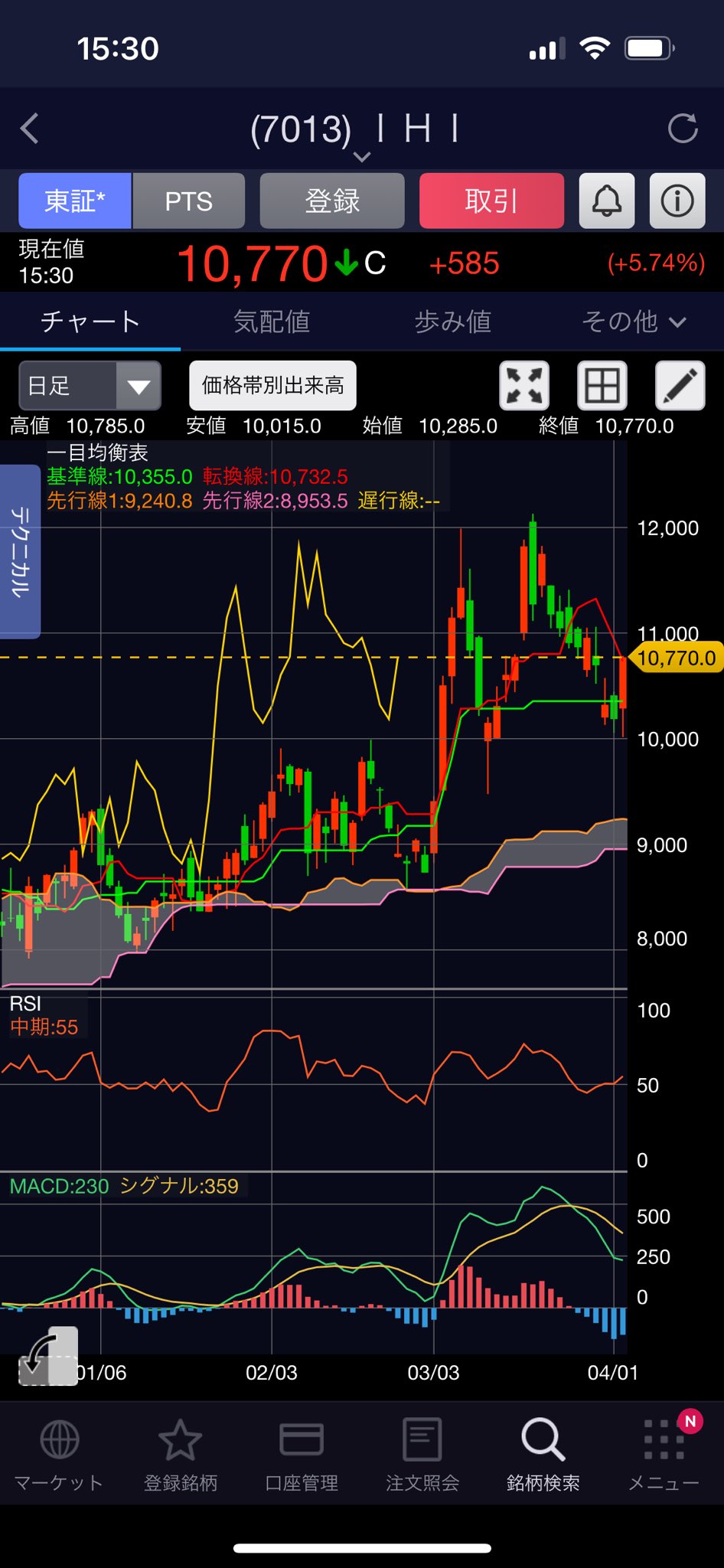Switch to PTS market

click(189, 201)
